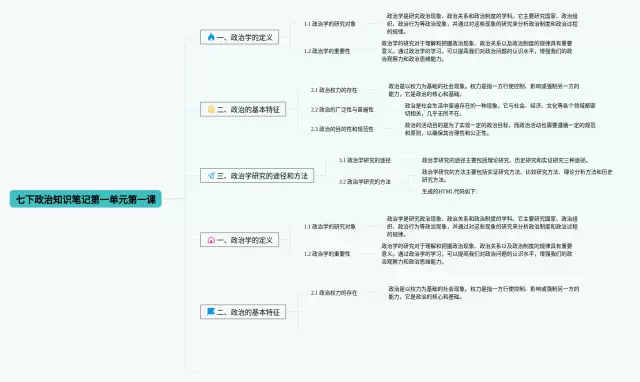Select the first 一、政治学的定义 topic node
Viewport: 640px width, 382px height.
coord(240,37)
